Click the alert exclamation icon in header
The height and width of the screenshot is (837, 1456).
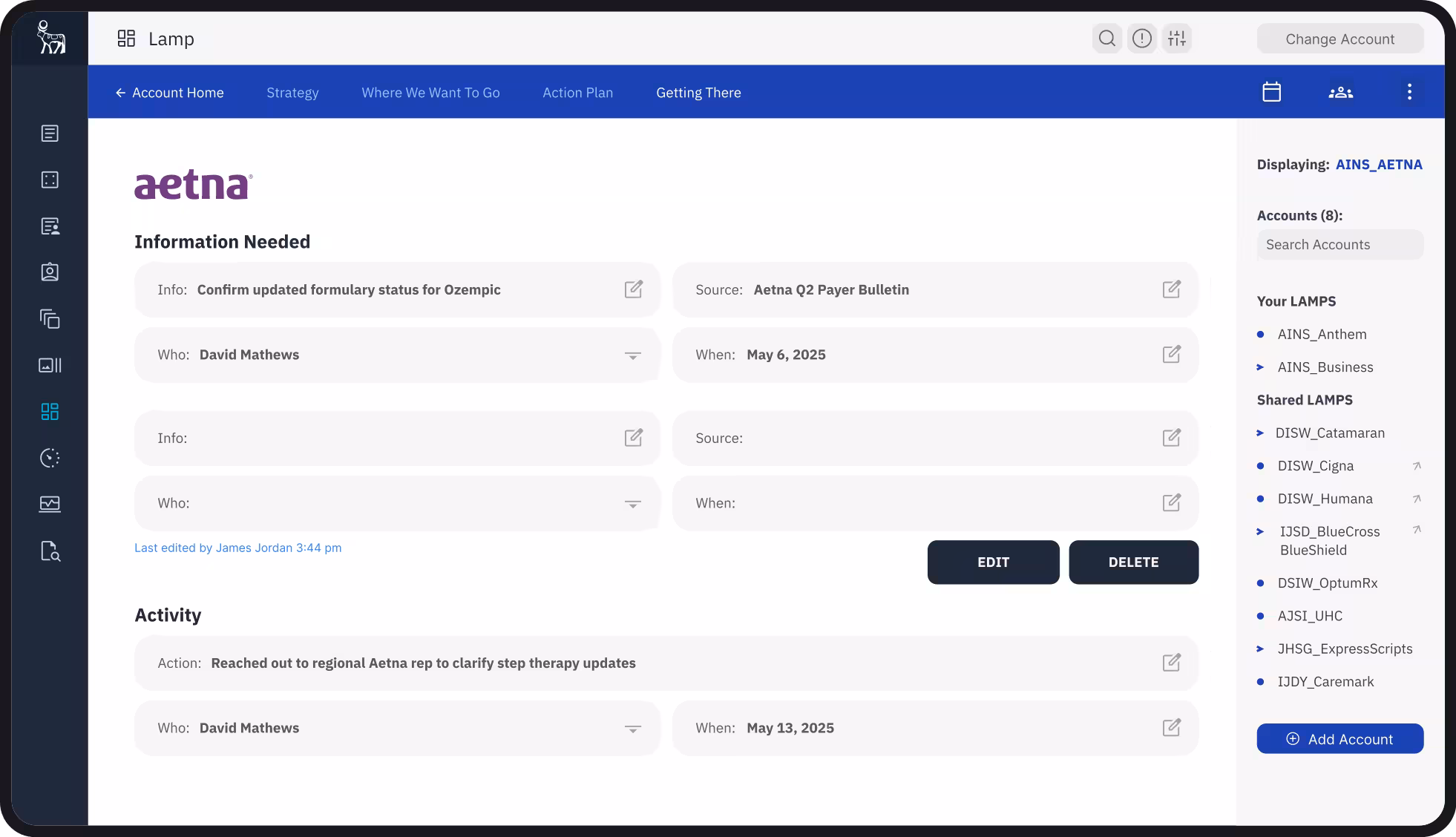[x=1142, y=39]
